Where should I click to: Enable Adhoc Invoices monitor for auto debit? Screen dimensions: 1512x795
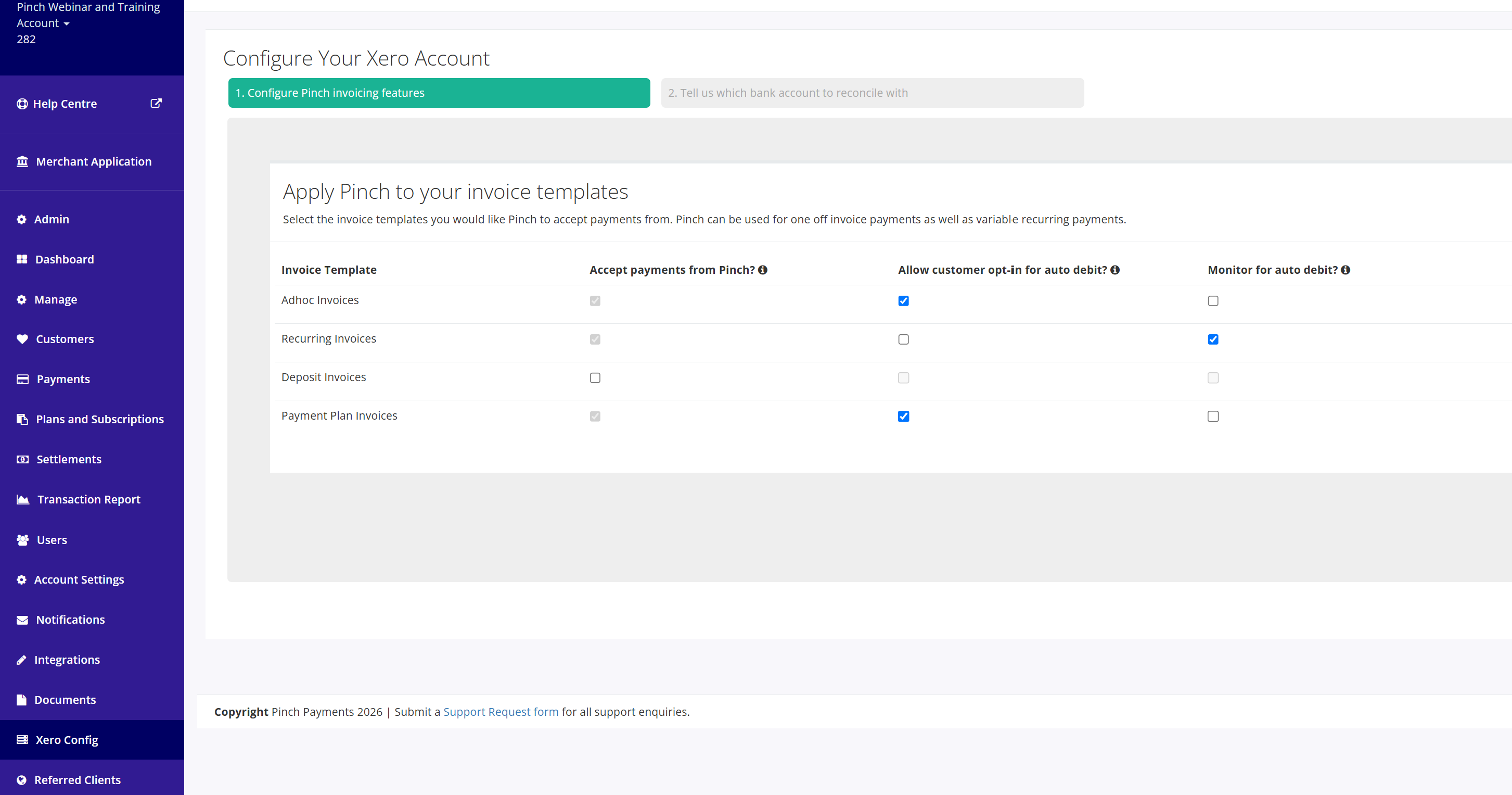(x=1213, y=301)
